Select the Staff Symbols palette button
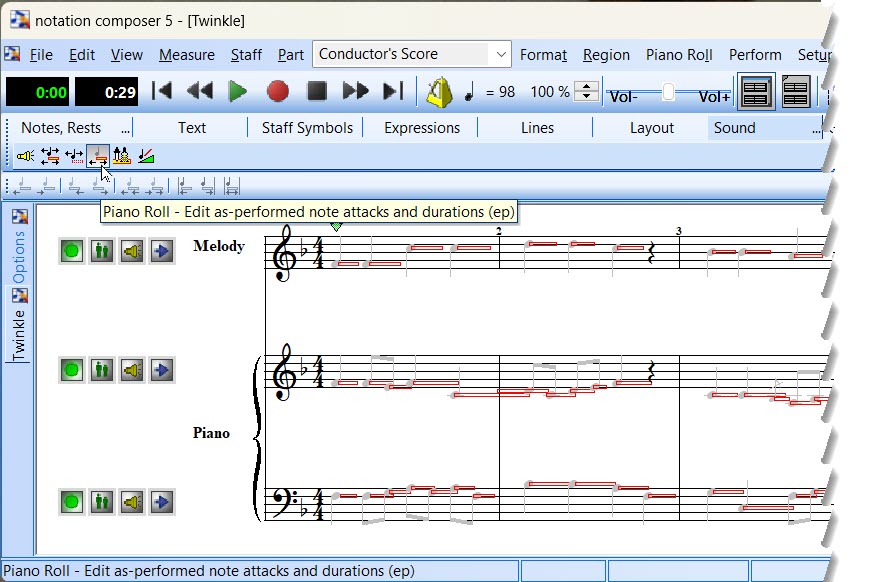870x582 pixels. (x=307, y=128)
